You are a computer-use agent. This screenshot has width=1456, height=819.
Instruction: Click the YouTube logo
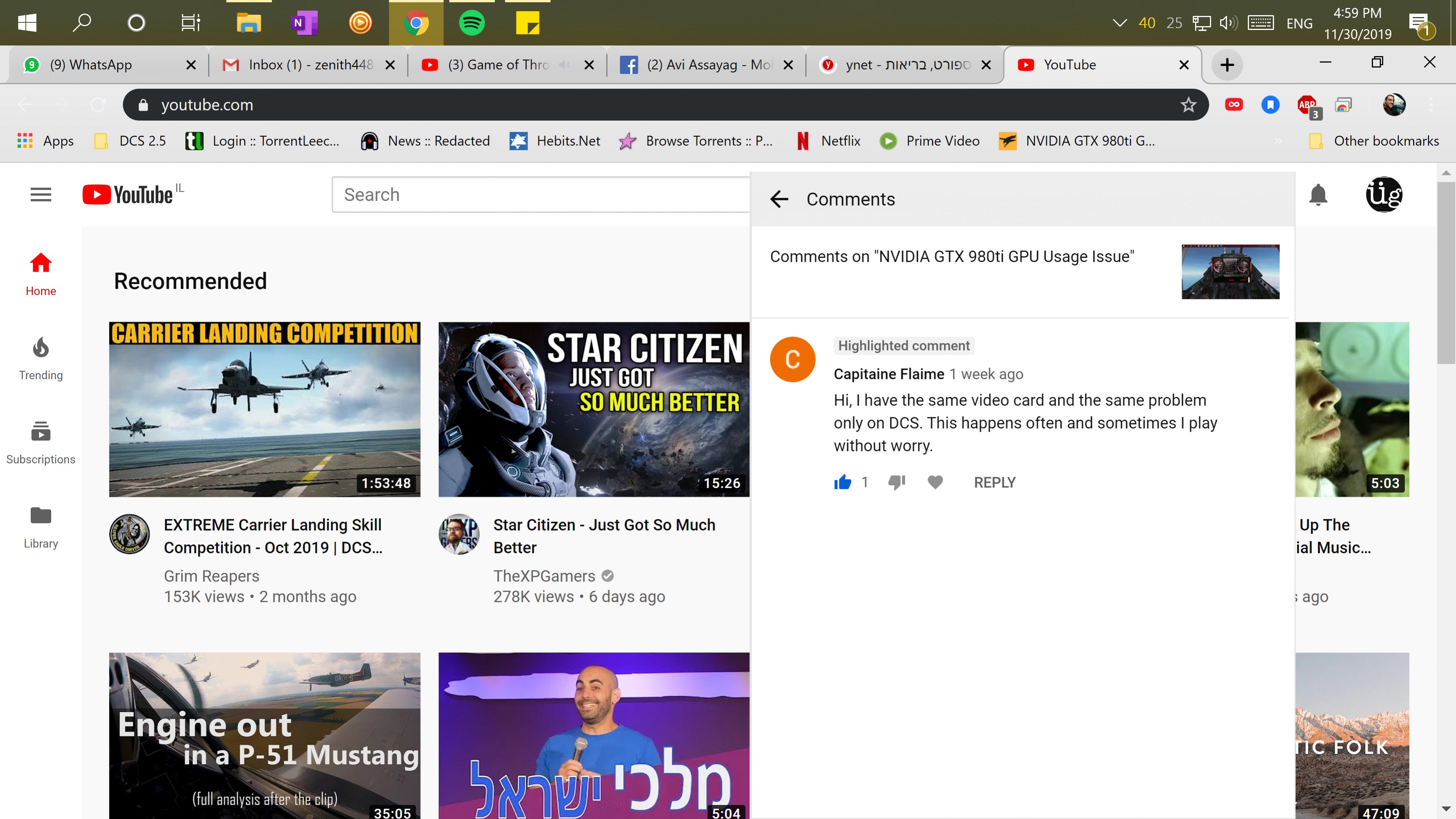(x=128, y=195)
